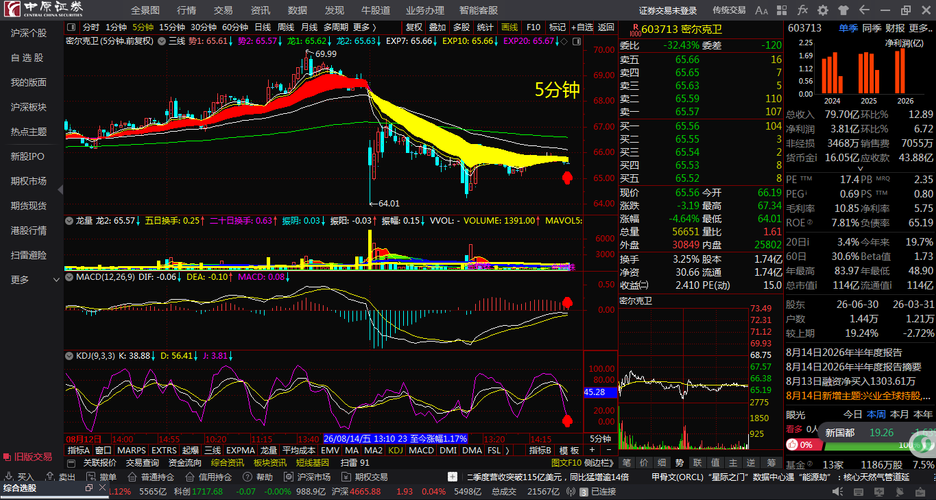Click the small panel icon left of 分时
Image resolution: width=936 pixels, height=500 pixels.
72,27
